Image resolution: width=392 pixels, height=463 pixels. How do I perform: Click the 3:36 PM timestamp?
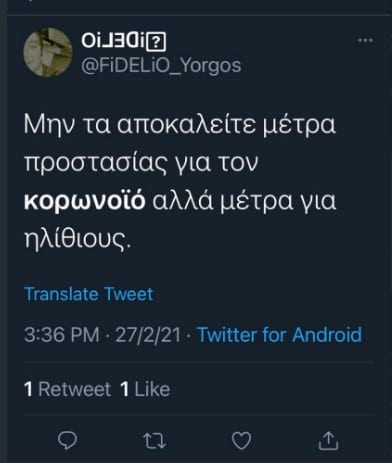tap(62, 335)
